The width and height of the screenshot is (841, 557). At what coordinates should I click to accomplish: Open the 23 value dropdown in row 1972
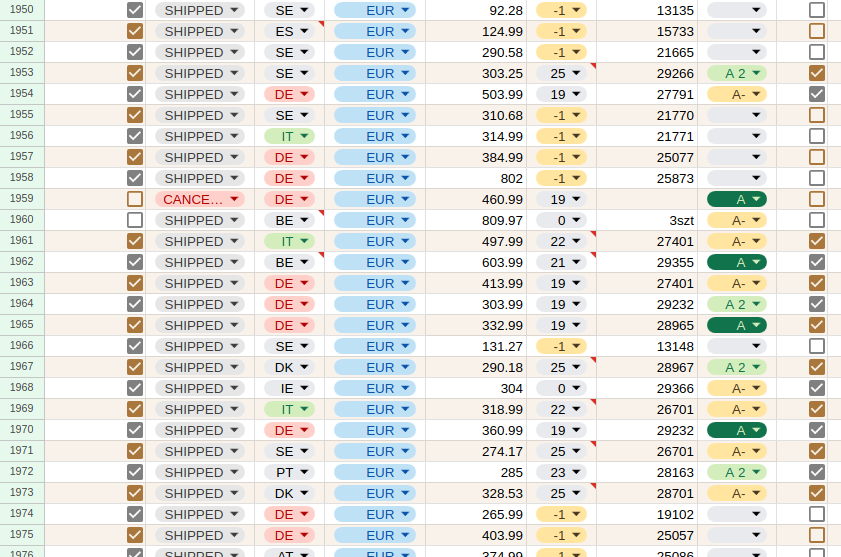[x=561, y=472]
